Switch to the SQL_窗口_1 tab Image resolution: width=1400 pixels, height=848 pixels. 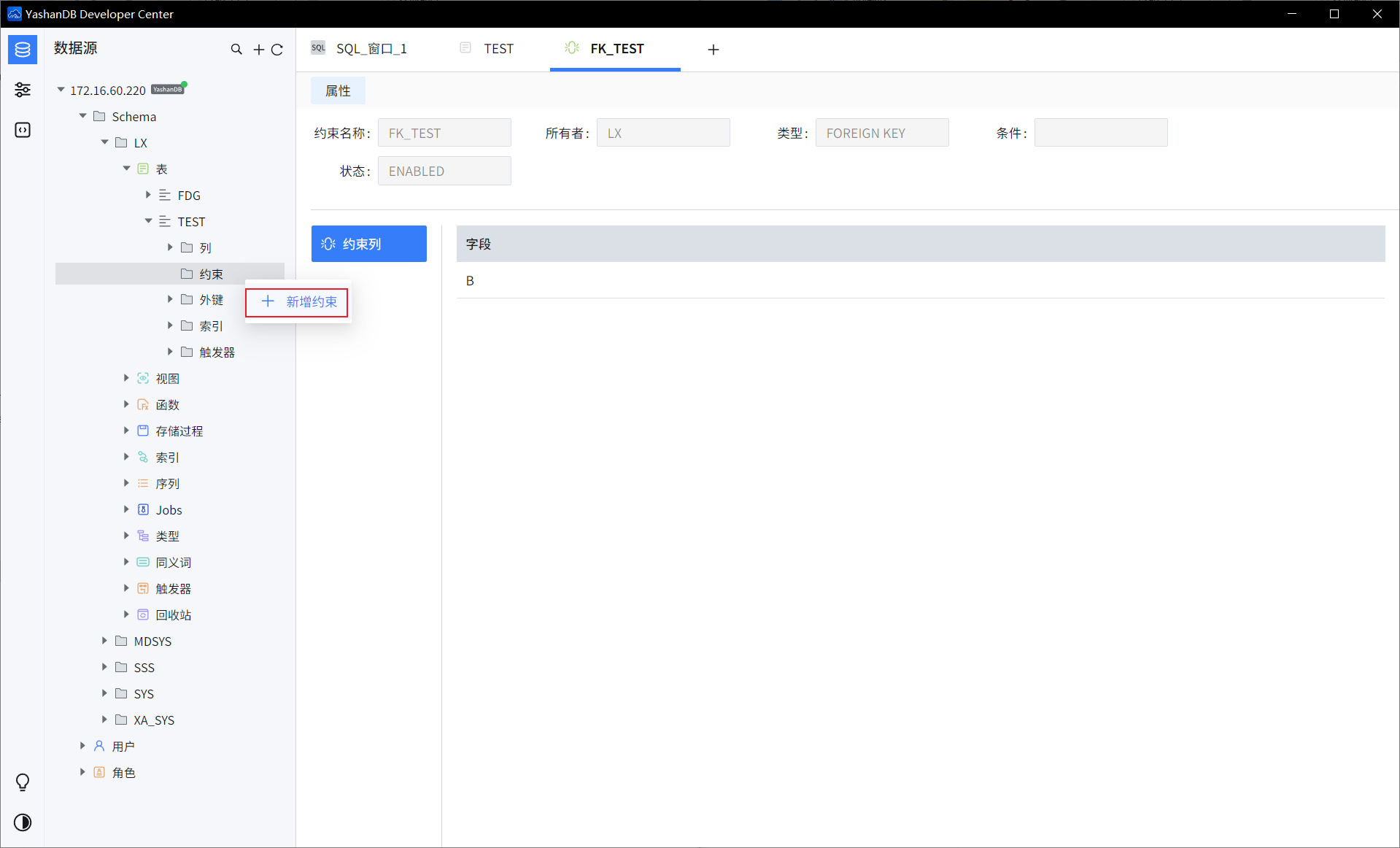[371, 49]
